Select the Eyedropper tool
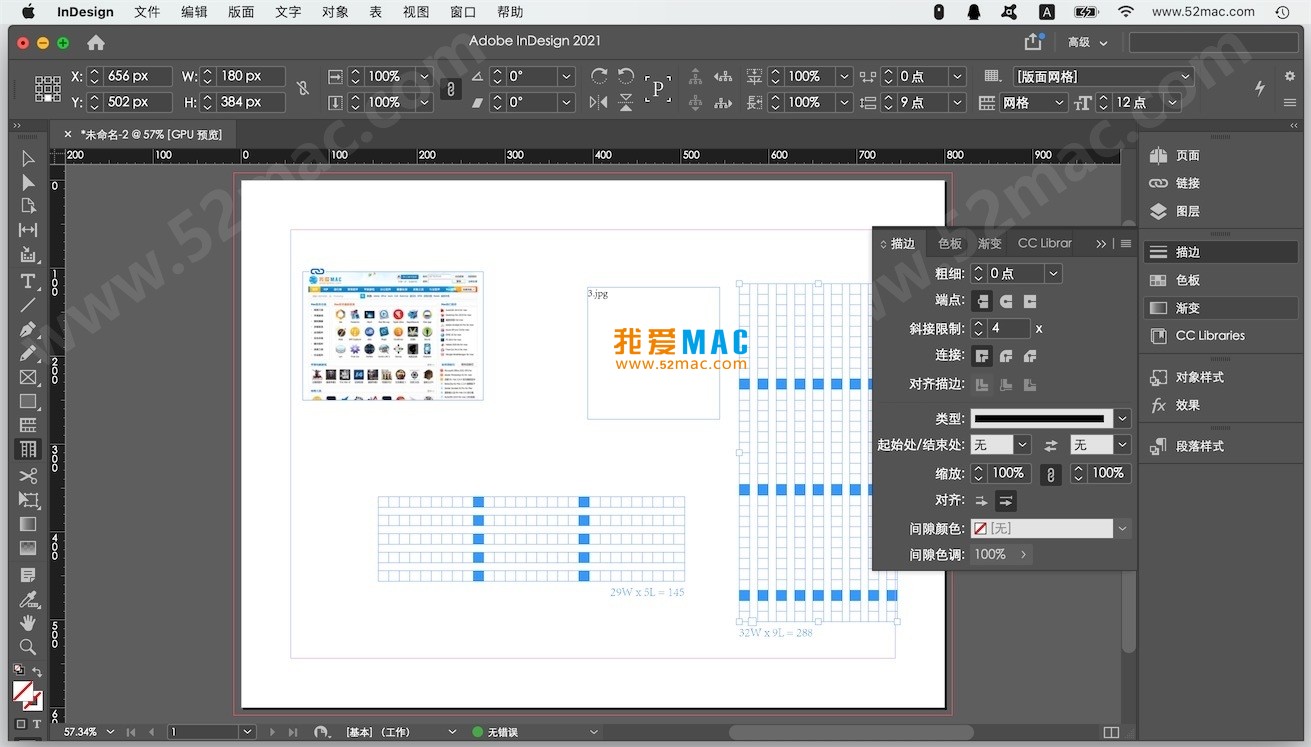 point(28,599)
